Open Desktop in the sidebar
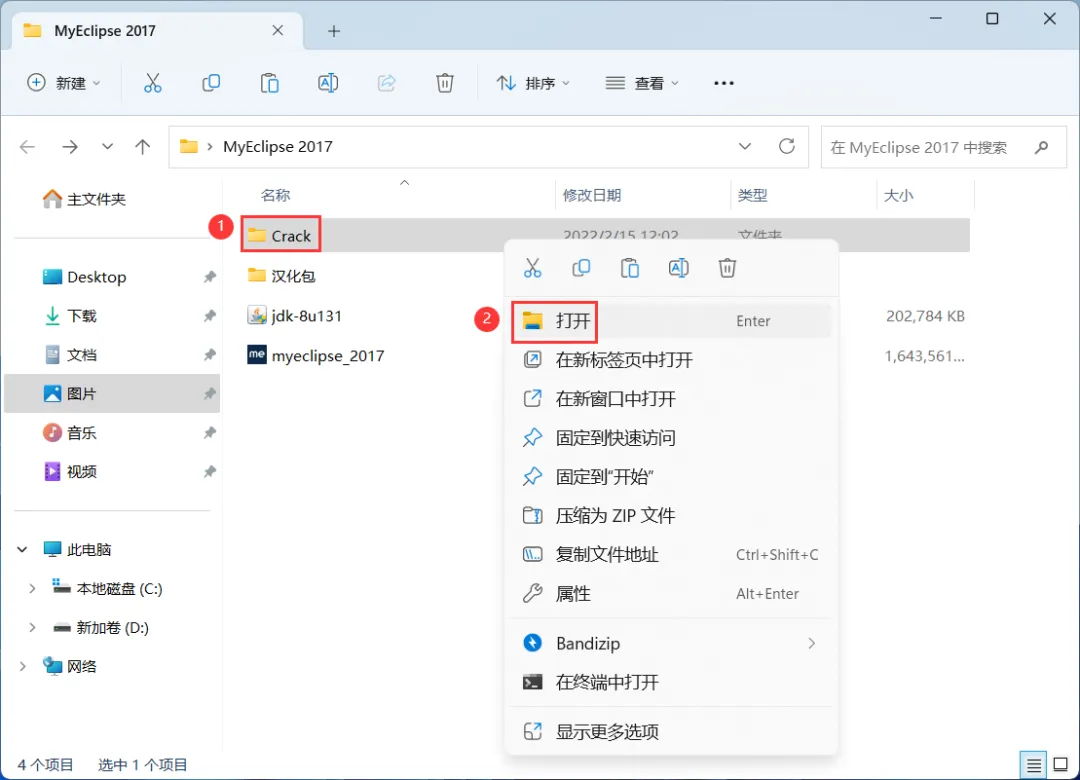 [x=84, y=277]
